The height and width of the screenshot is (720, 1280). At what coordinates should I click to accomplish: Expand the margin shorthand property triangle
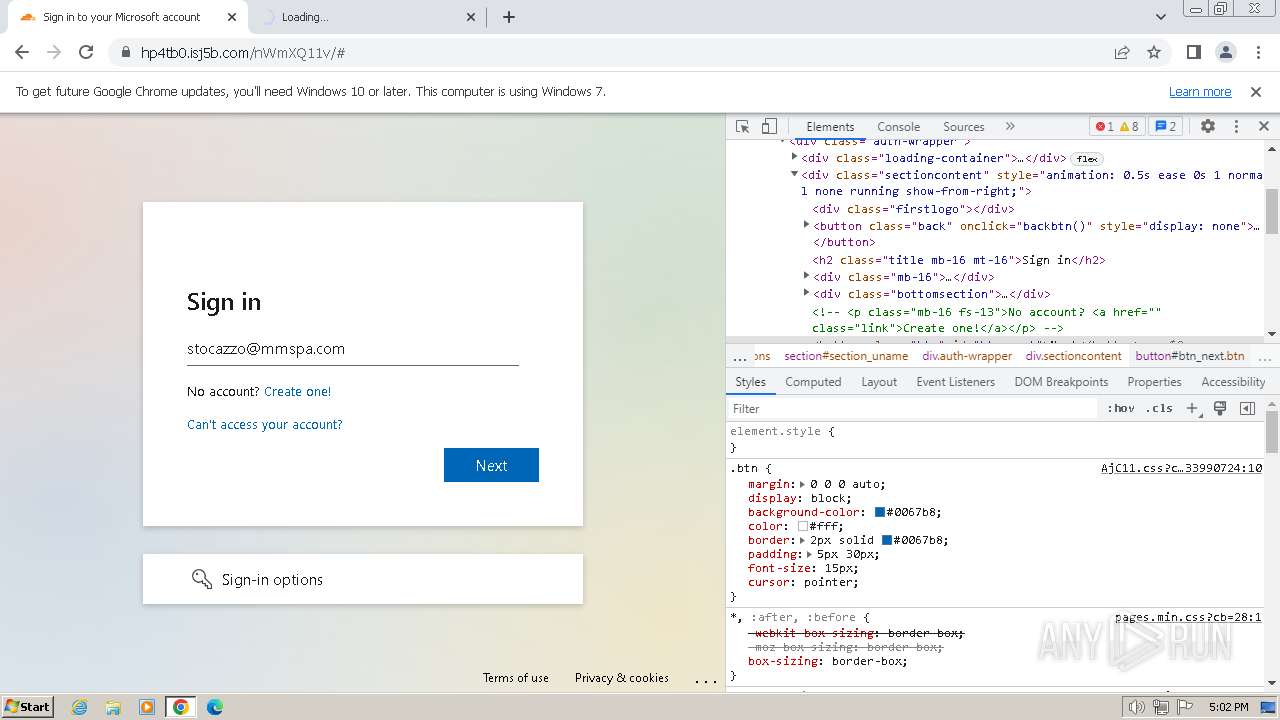(802, 484)
